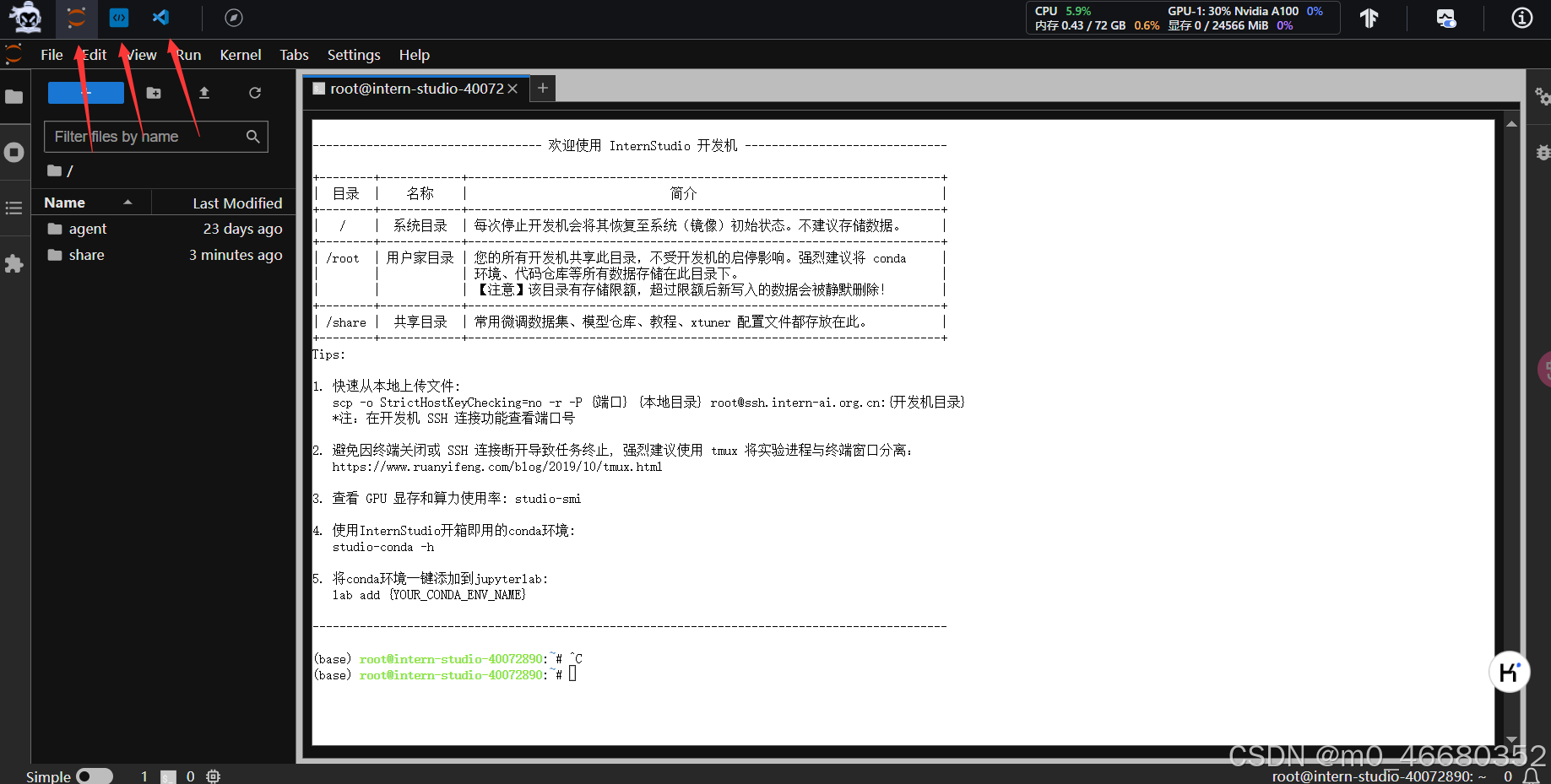Open the File menu
Image resolution: width=1551 pixels, height=784 pixels.
[52, 55]
